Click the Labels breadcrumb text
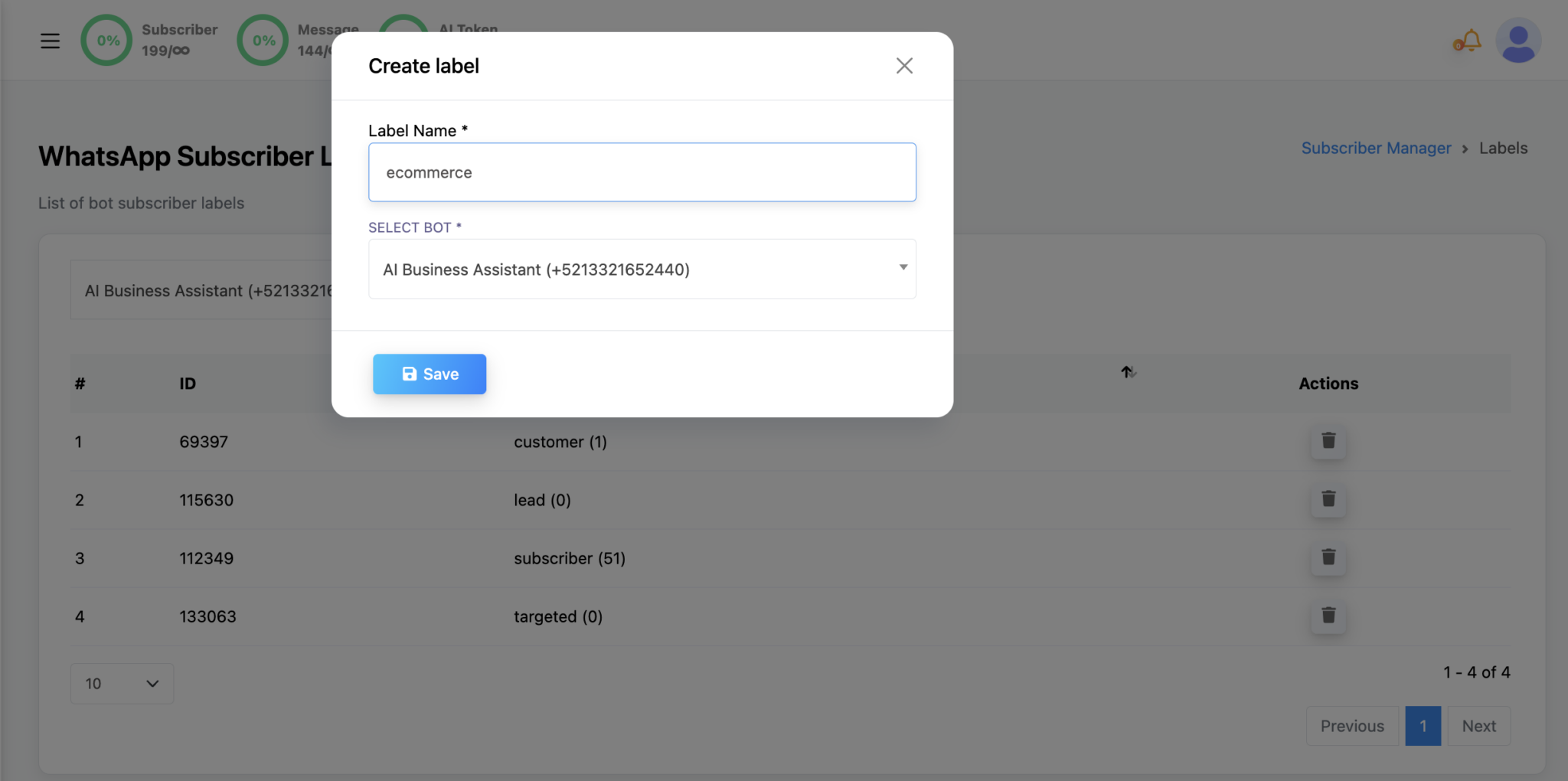Viewport: 1568px width, 781px height. coord(1503,148)
